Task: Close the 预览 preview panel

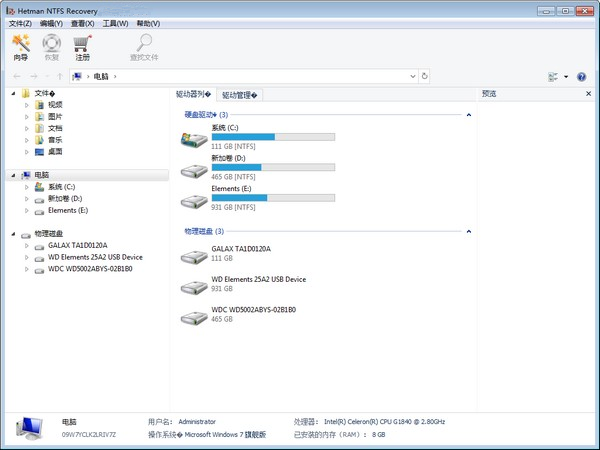Action: (589, 94)
